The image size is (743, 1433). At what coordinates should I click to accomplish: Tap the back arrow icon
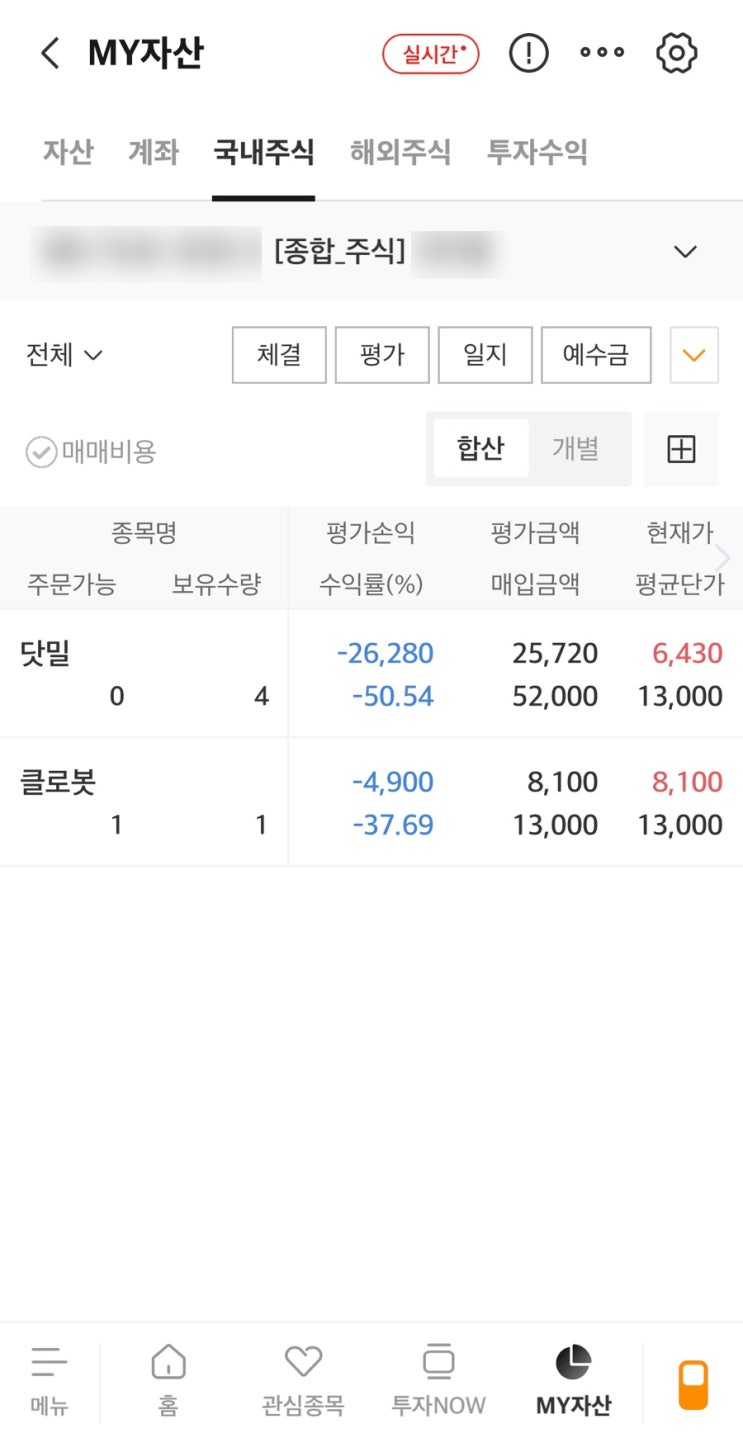[x=50, y=53]
